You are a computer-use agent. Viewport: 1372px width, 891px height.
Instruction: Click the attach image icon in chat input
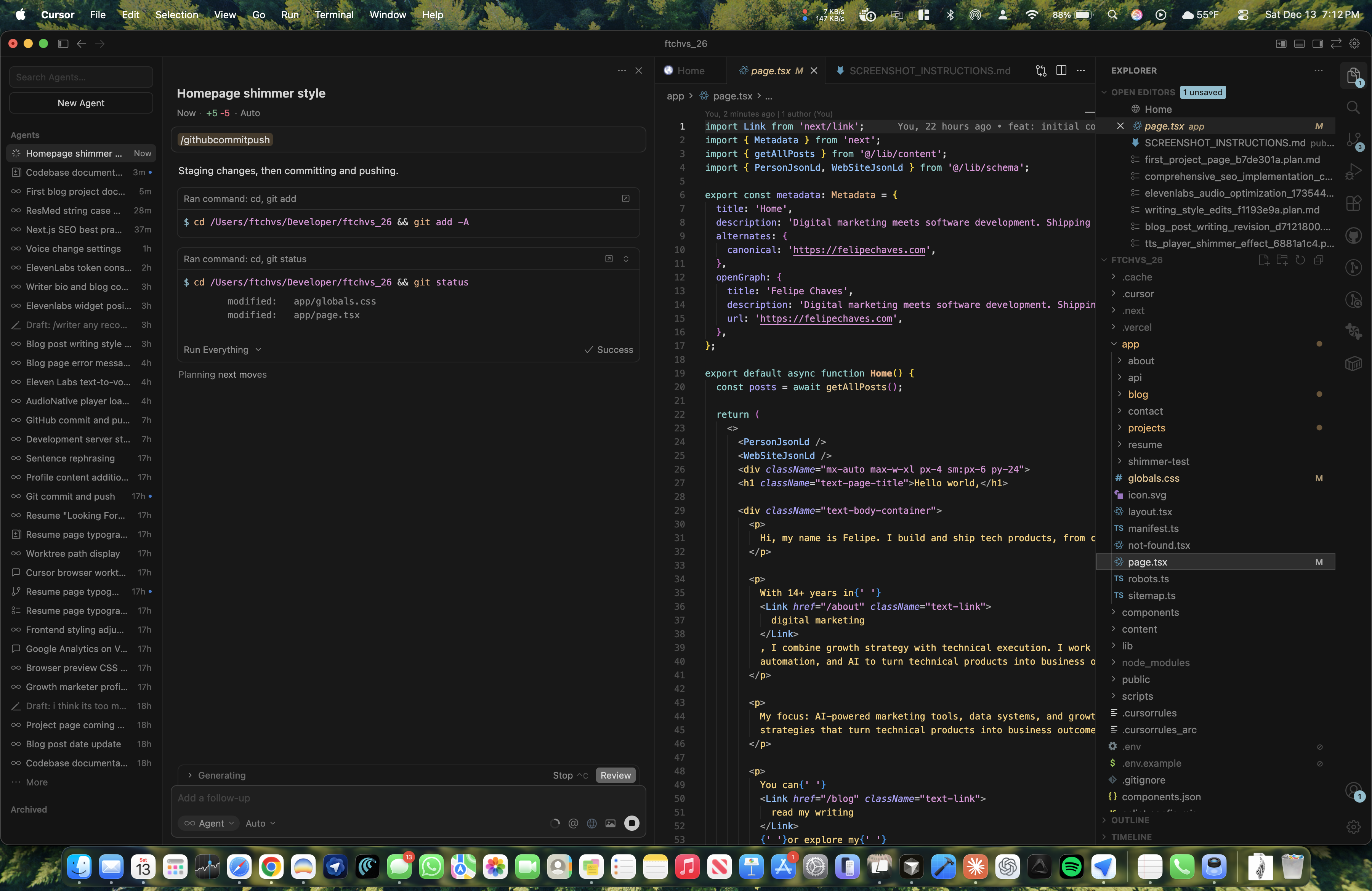pyautogui.click(x=611, y=823)
